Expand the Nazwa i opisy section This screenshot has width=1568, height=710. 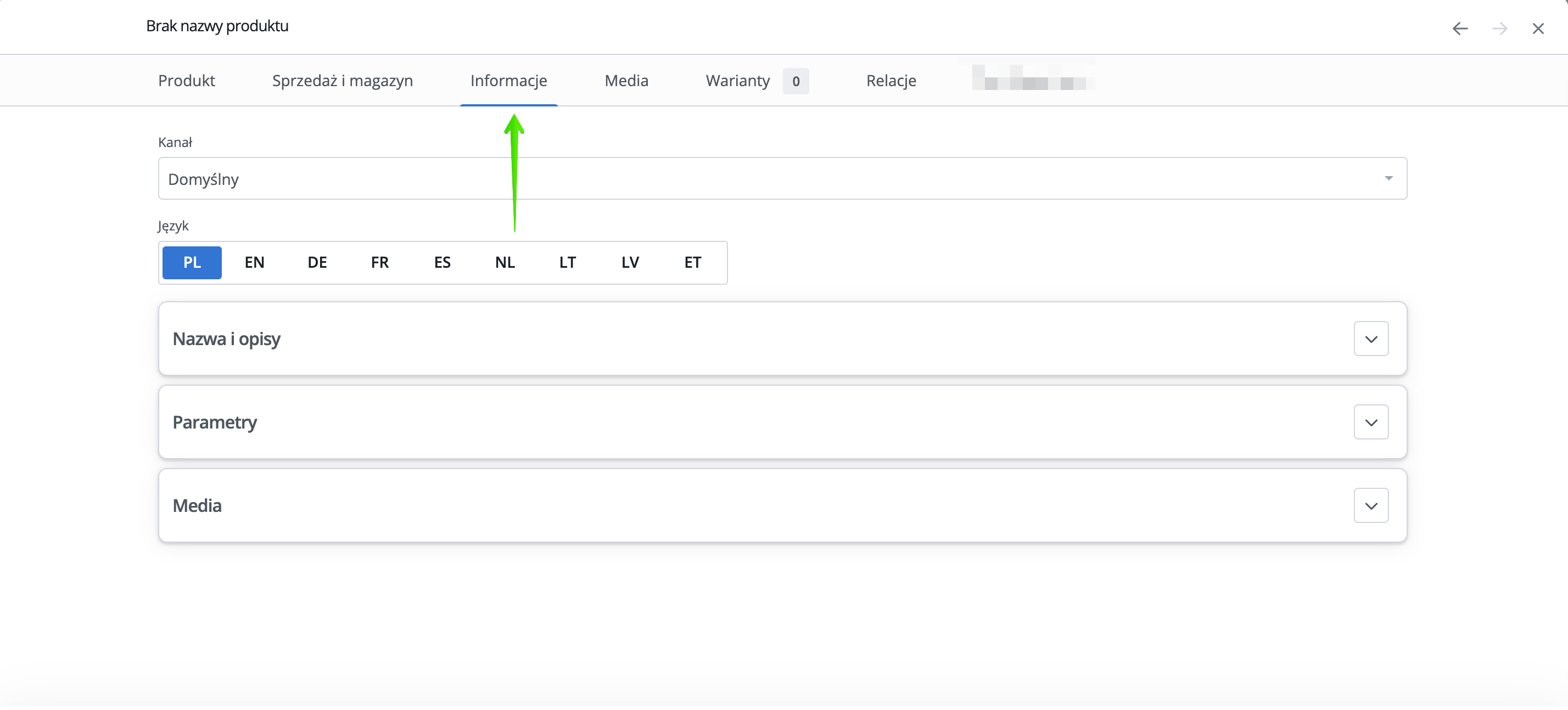pos(1370,340)
